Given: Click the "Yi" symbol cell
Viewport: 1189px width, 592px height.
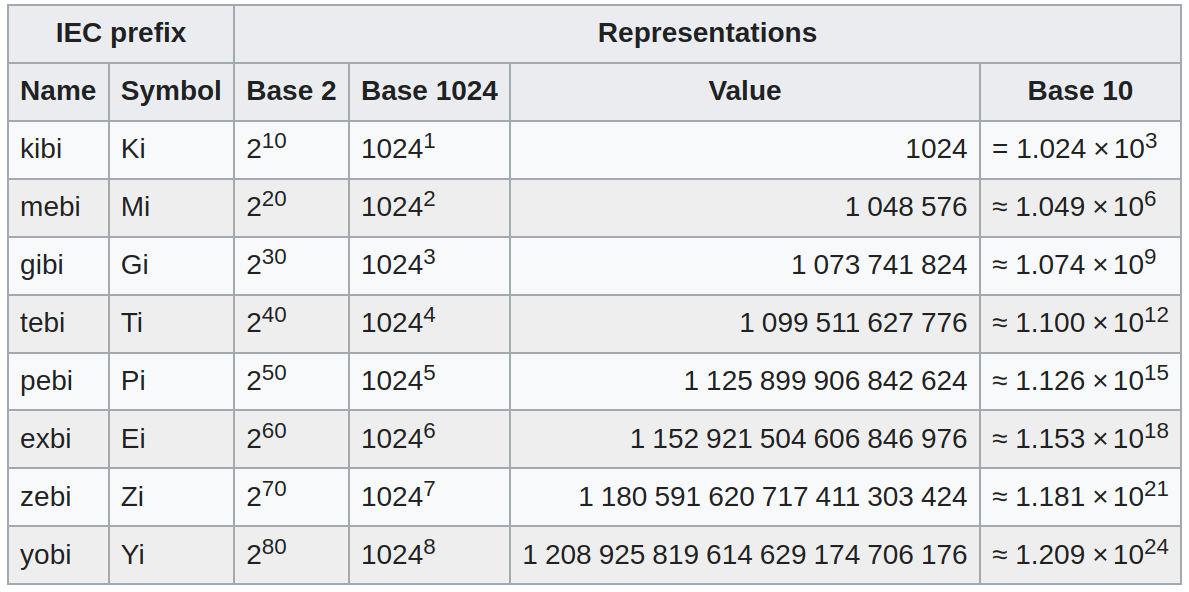Looking at the screenshot, I should tap(133, 555).
